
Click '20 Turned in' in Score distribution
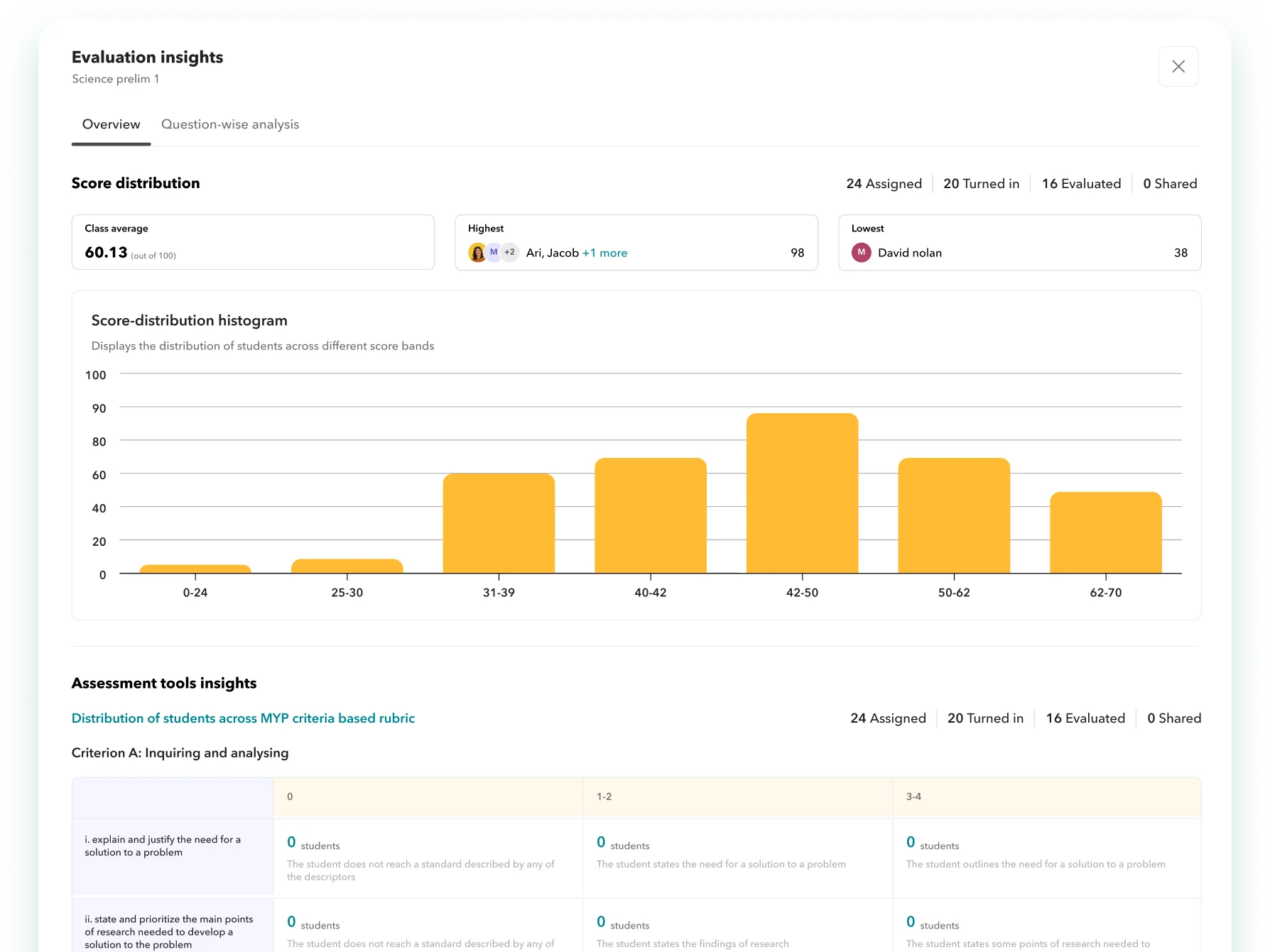(x=981, y=184)
